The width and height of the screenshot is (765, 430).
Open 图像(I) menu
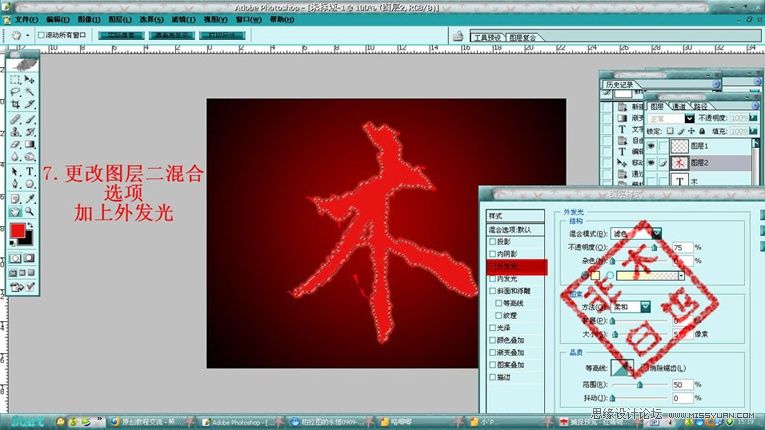click(x=89, y=20)
